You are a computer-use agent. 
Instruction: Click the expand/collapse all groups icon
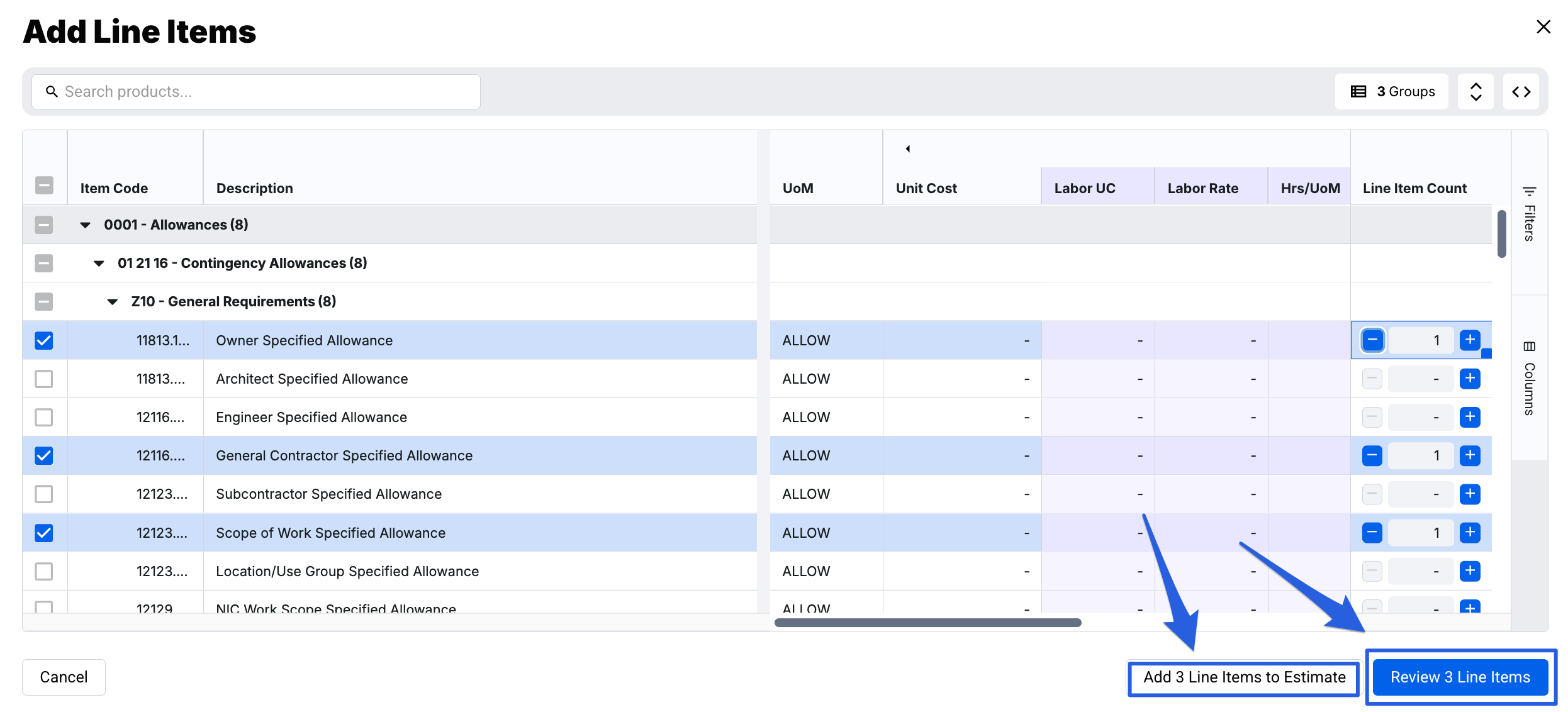click(1476, 92)
